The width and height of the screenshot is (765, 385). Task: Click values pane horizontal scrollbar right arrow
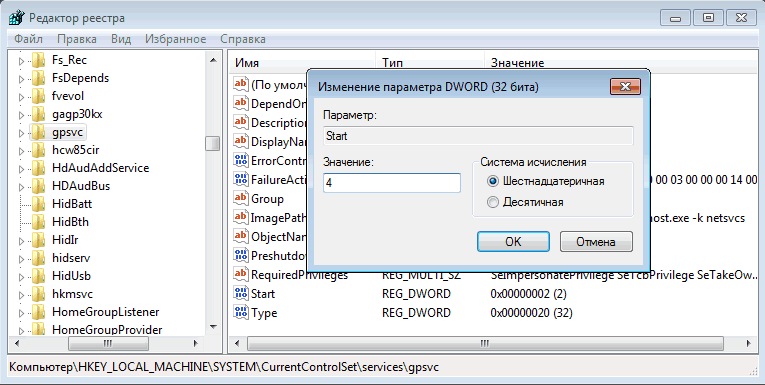tap(749, 344)
